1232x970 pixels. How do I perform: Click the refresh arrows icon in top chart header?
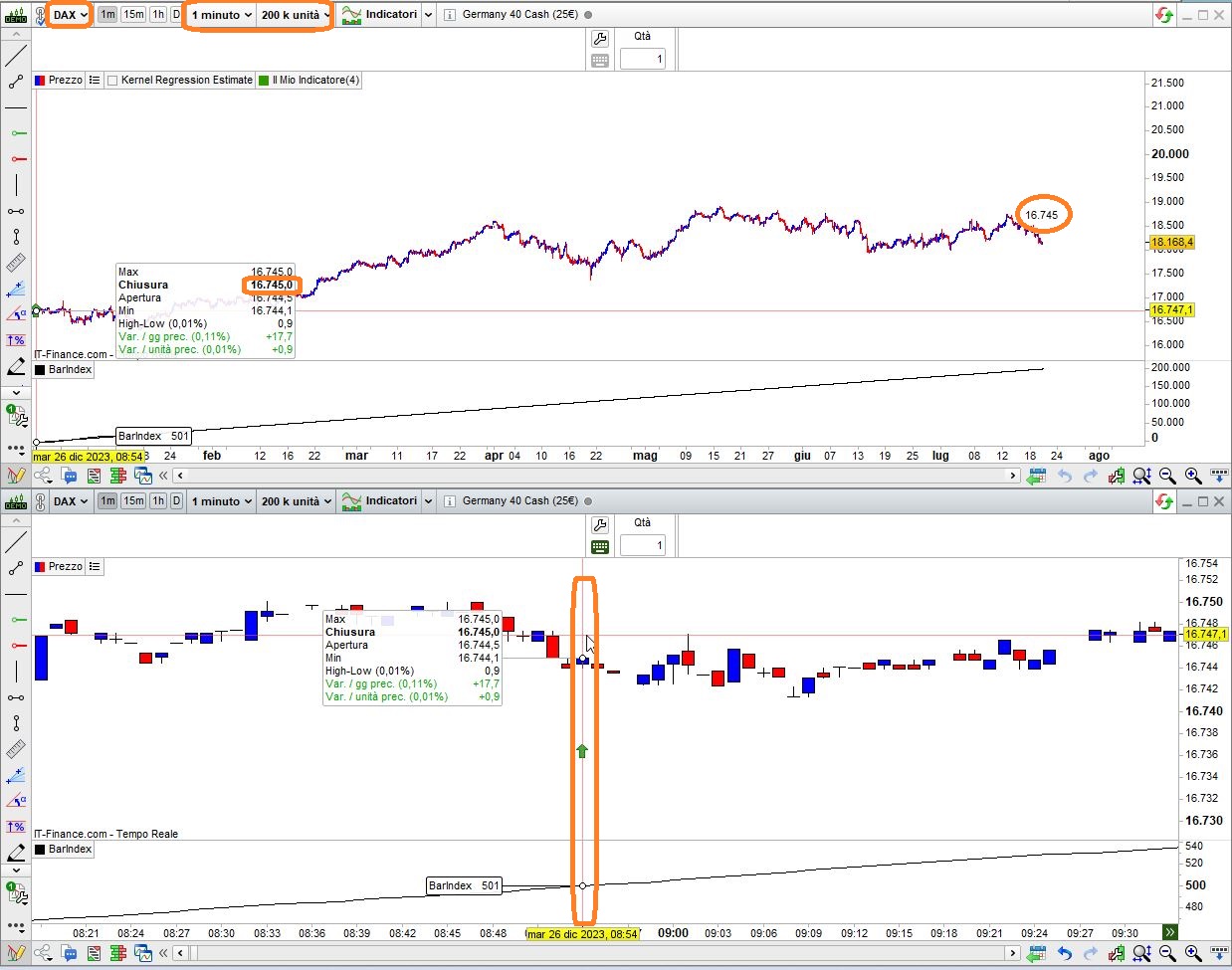(1163, 15)
